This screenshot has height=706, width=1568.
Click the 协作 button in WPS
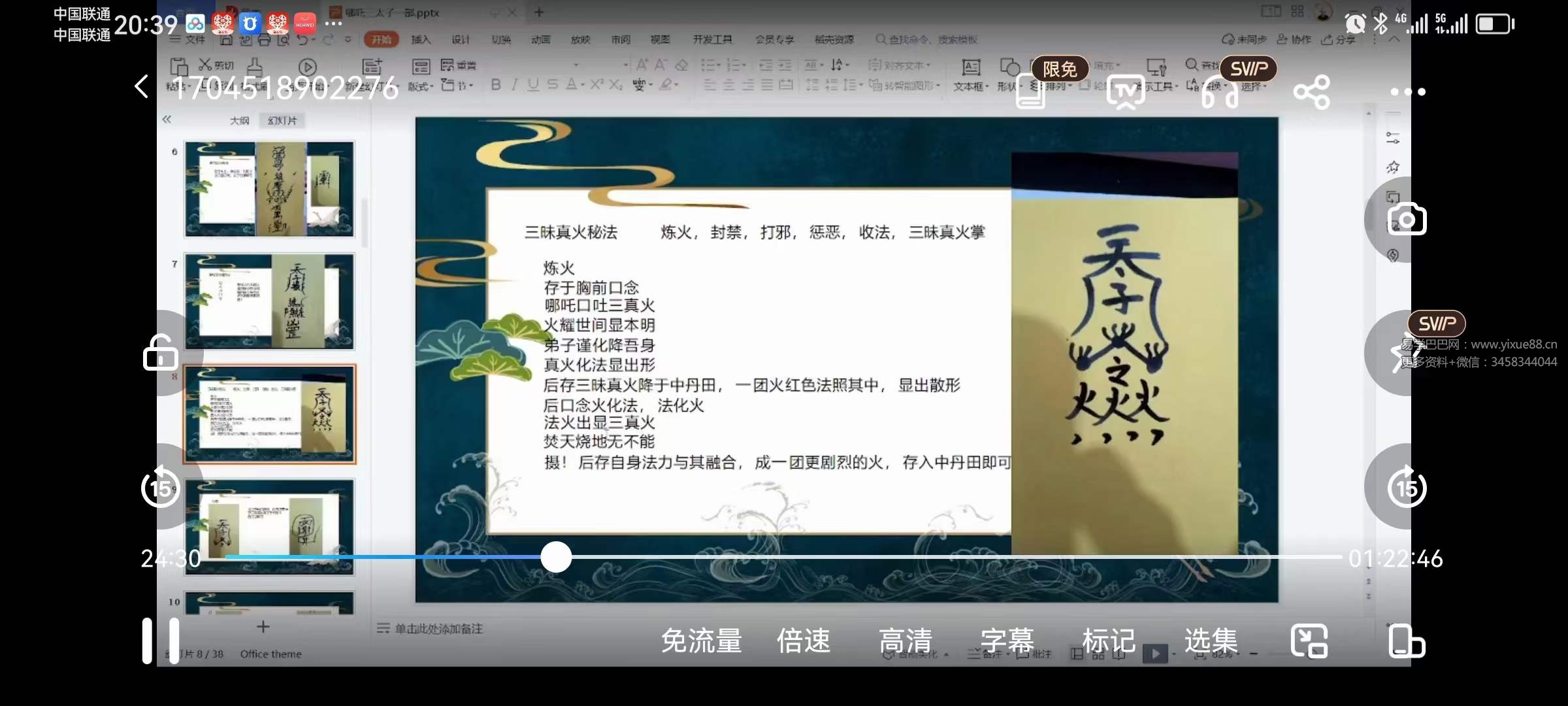1294,40
